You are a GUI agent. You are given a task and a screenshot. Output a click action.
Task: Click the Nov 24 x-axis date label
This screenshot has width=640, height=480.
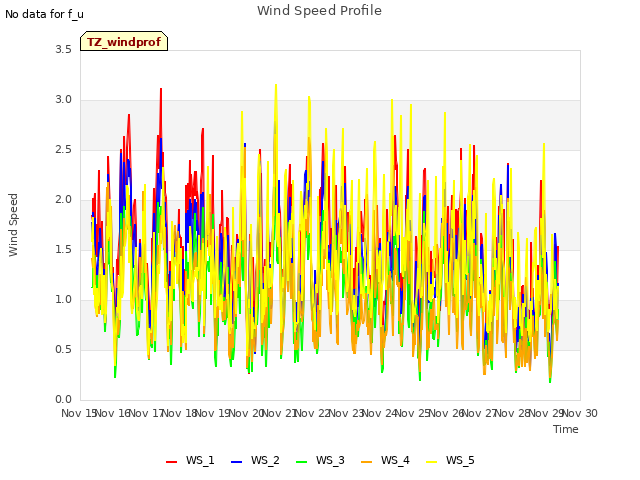pyautogui.click(x=380, y=413)
